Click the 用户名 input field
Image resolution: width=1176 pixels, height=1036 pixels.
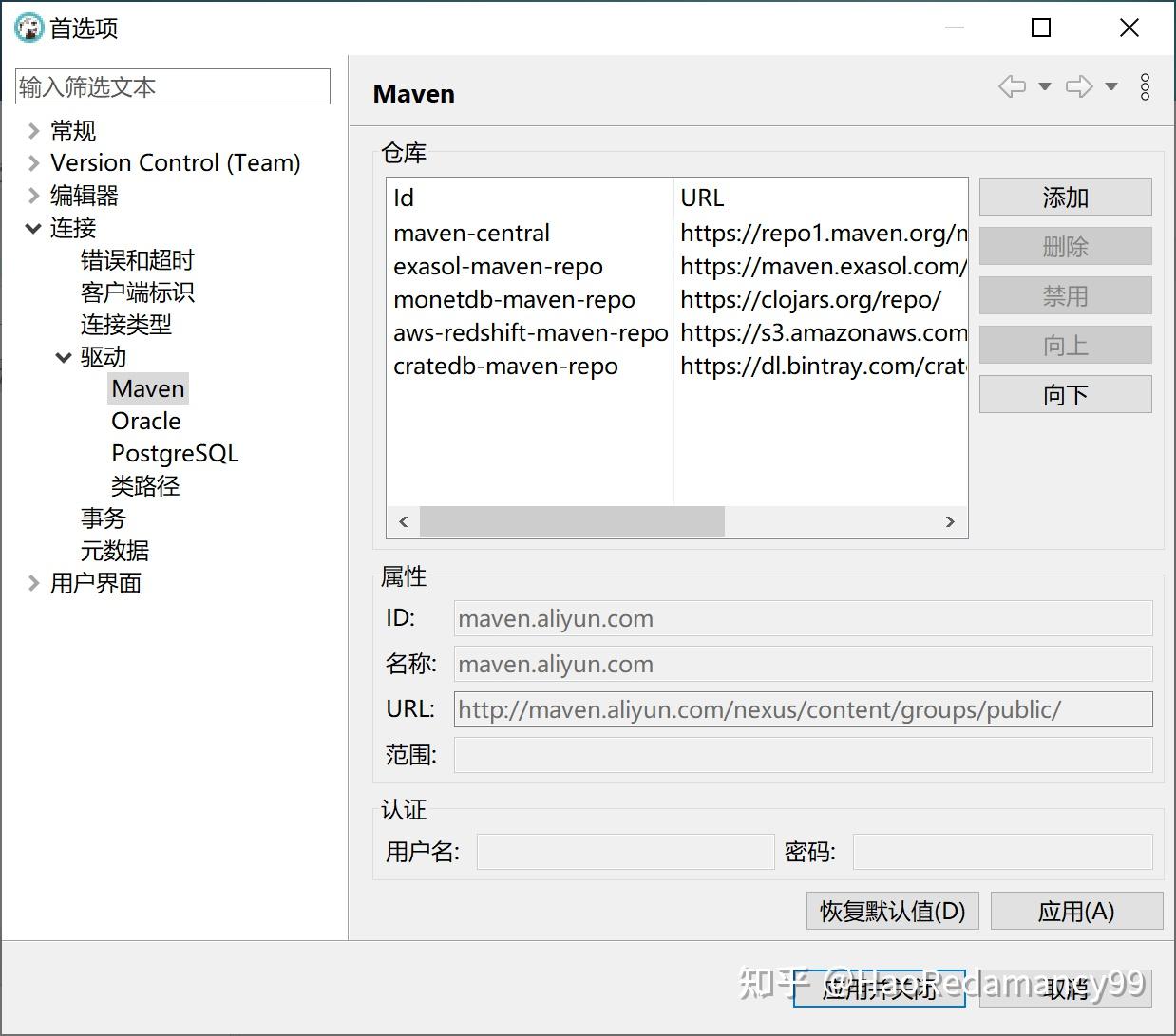click(626, 852)
